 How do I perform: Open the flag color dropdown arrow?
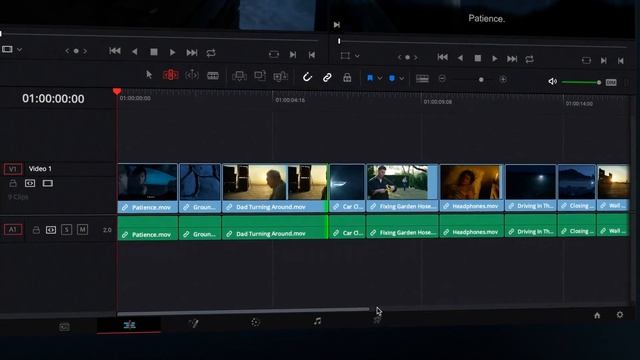pos(380,78)
